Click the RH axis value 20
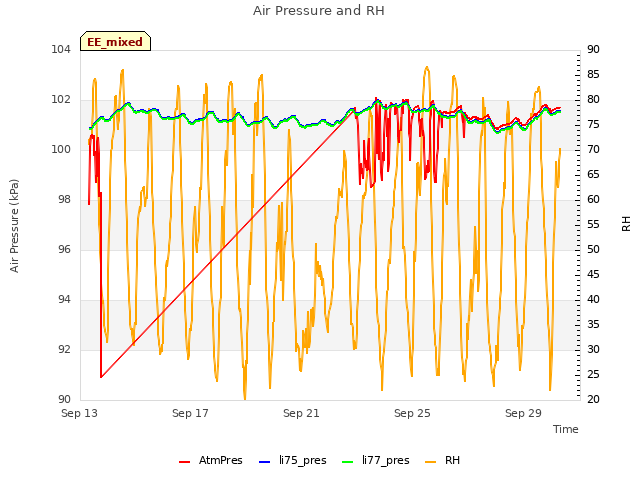Image resolution: width=640 pixels, height=480 pixels. [593, 399]
